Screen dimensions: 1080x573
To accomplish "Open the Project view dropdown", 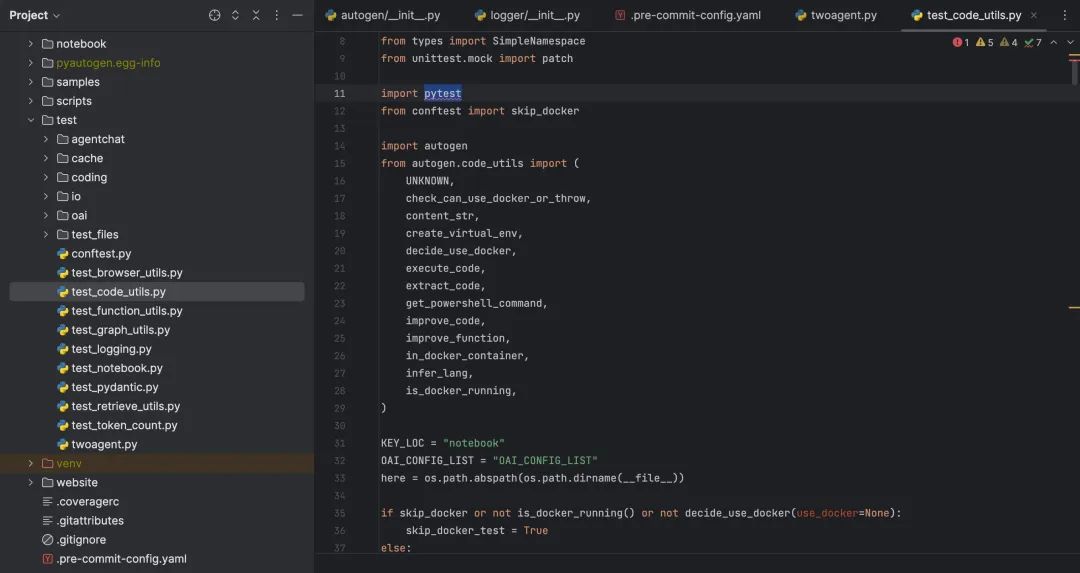I will click(35, 15).
